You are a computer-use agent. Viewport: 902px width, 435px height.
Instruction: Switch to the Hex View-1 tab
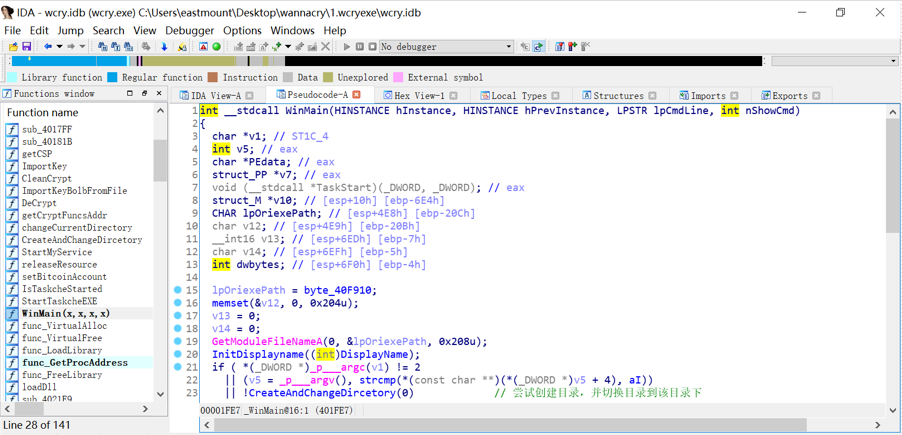[419, 96]
